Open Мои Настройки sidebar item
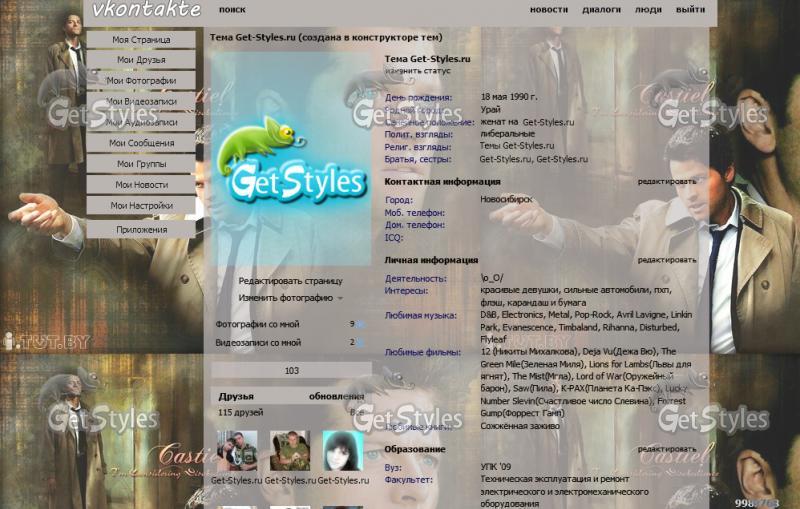800x509 pixels. 140,206
